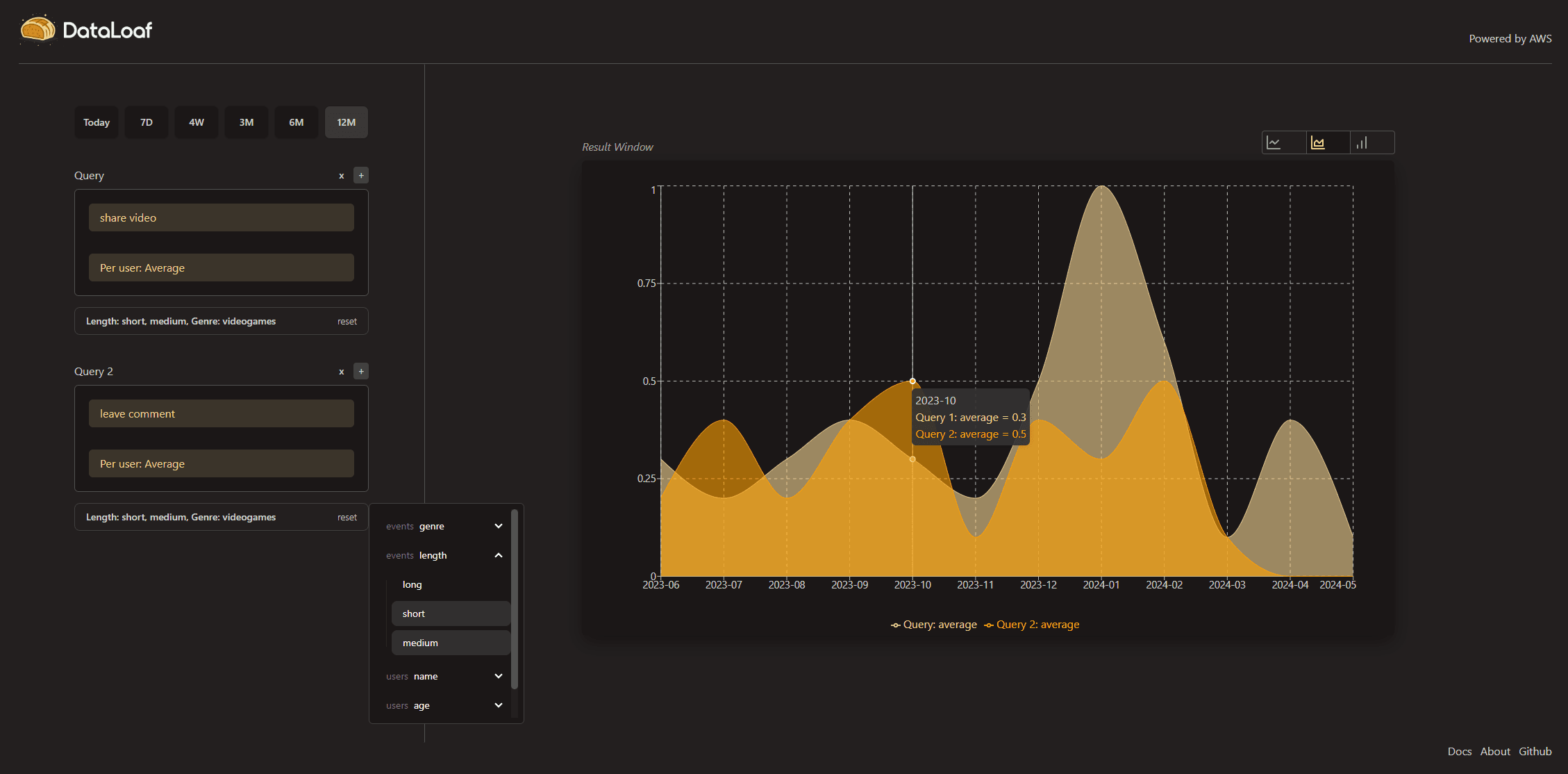The height and width of the screenshot is (774, 1568).
Task: Expand the users age filter
Action: point(499,705)
